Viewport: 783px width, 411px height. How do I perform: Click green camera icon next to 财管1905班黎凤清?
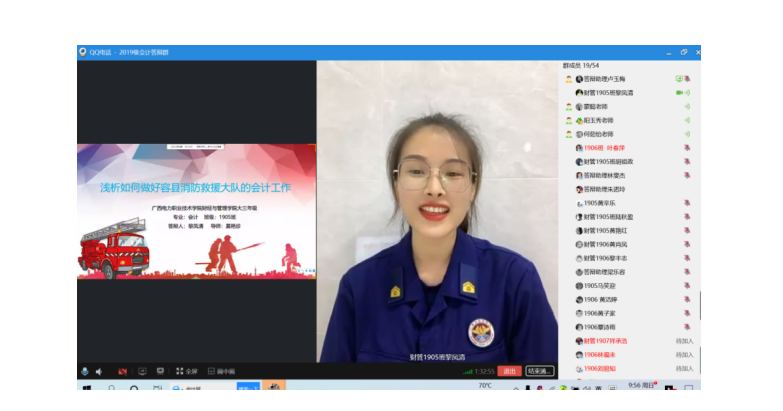679,93
